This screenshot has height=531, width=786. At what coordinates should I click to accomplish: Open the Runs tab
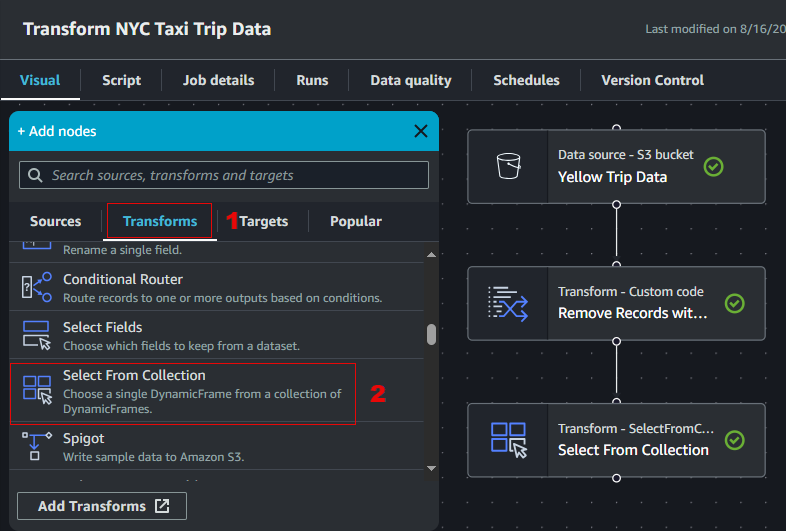click(x=312, y=80)
